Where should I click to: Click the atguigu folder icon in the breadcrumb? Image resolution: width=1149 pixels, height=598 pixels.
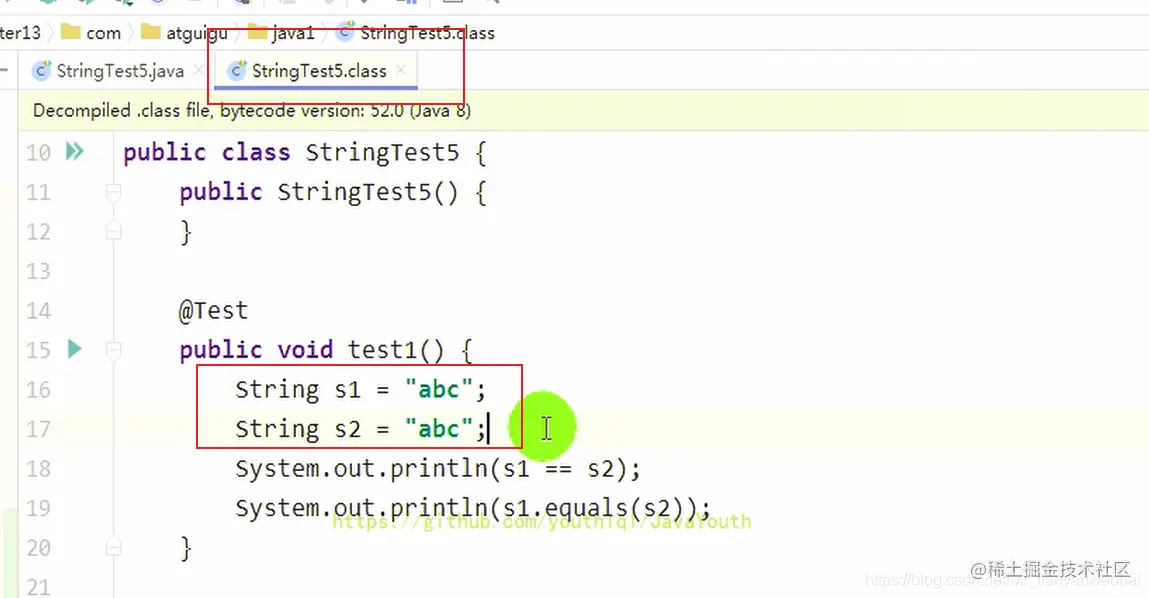coord(150,32)
